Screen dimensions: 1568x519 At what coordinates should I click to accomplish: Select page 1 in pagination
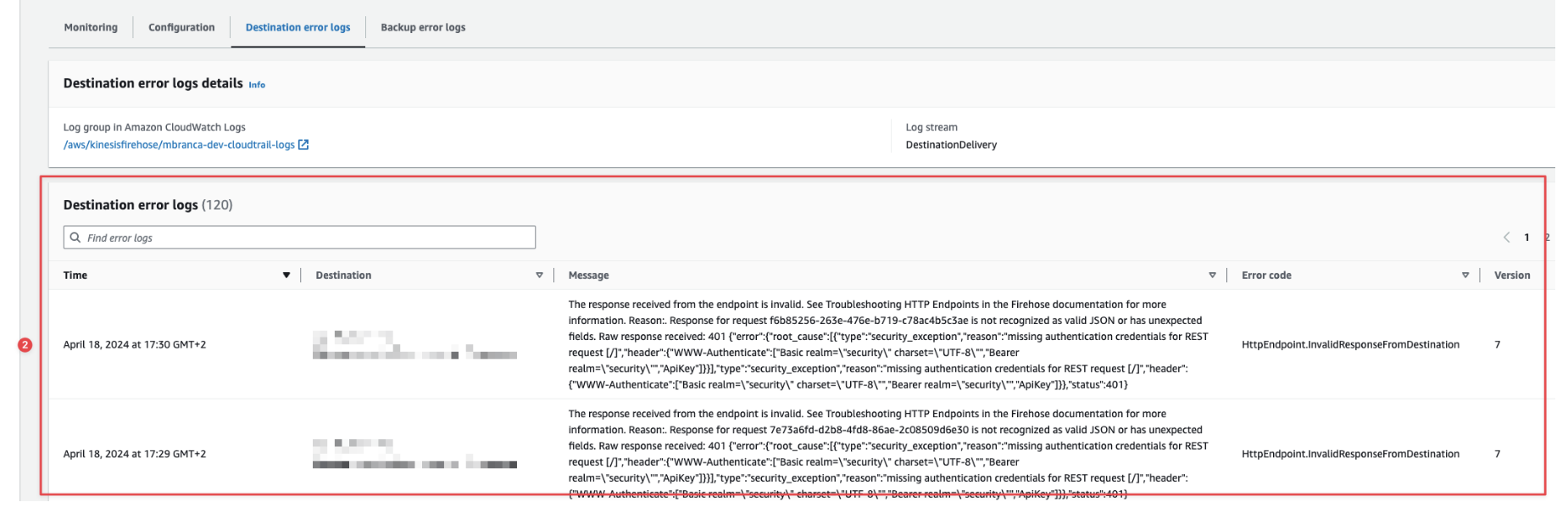(1526, 237)
